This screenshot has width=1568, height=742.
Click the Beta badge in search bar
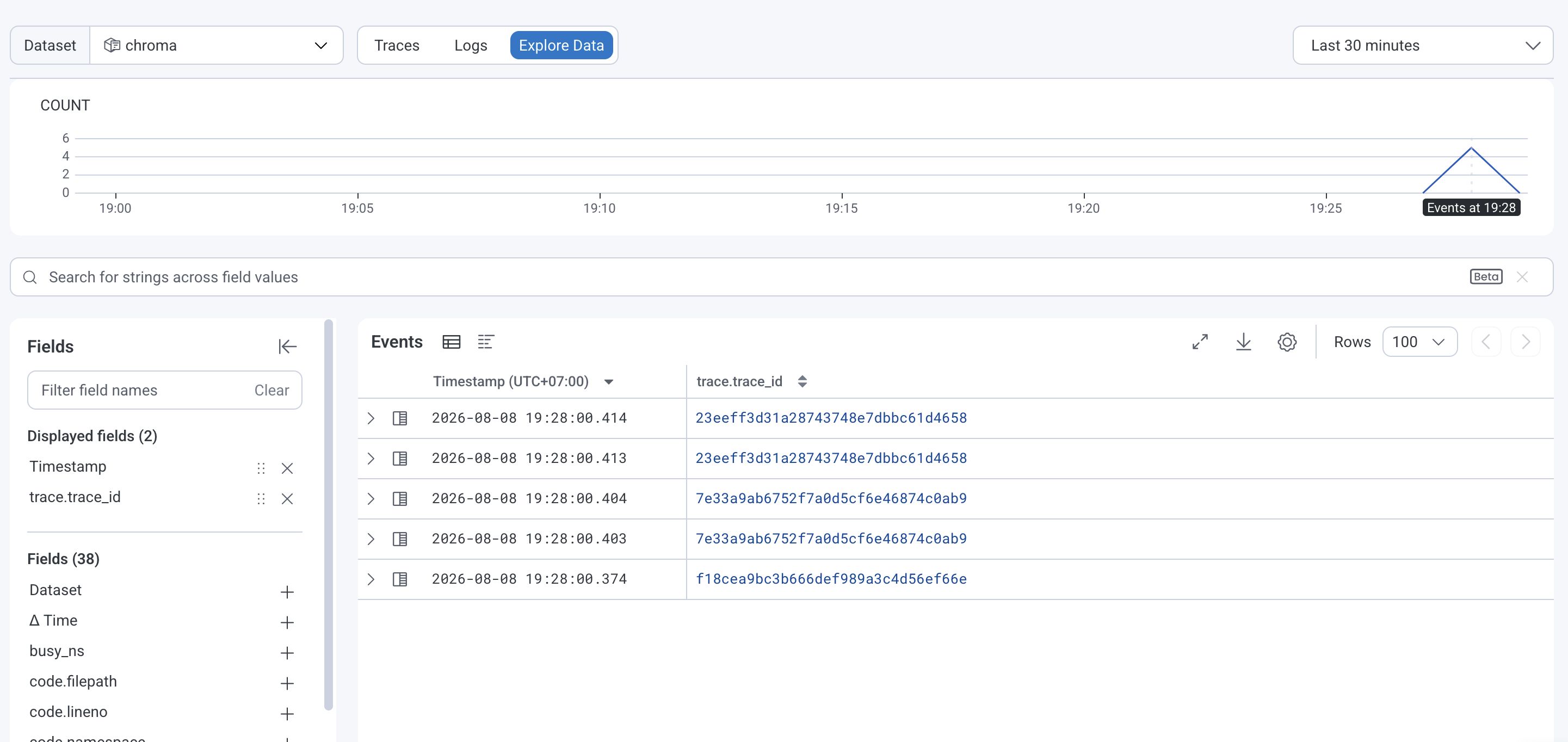[x=1486, y=277]
